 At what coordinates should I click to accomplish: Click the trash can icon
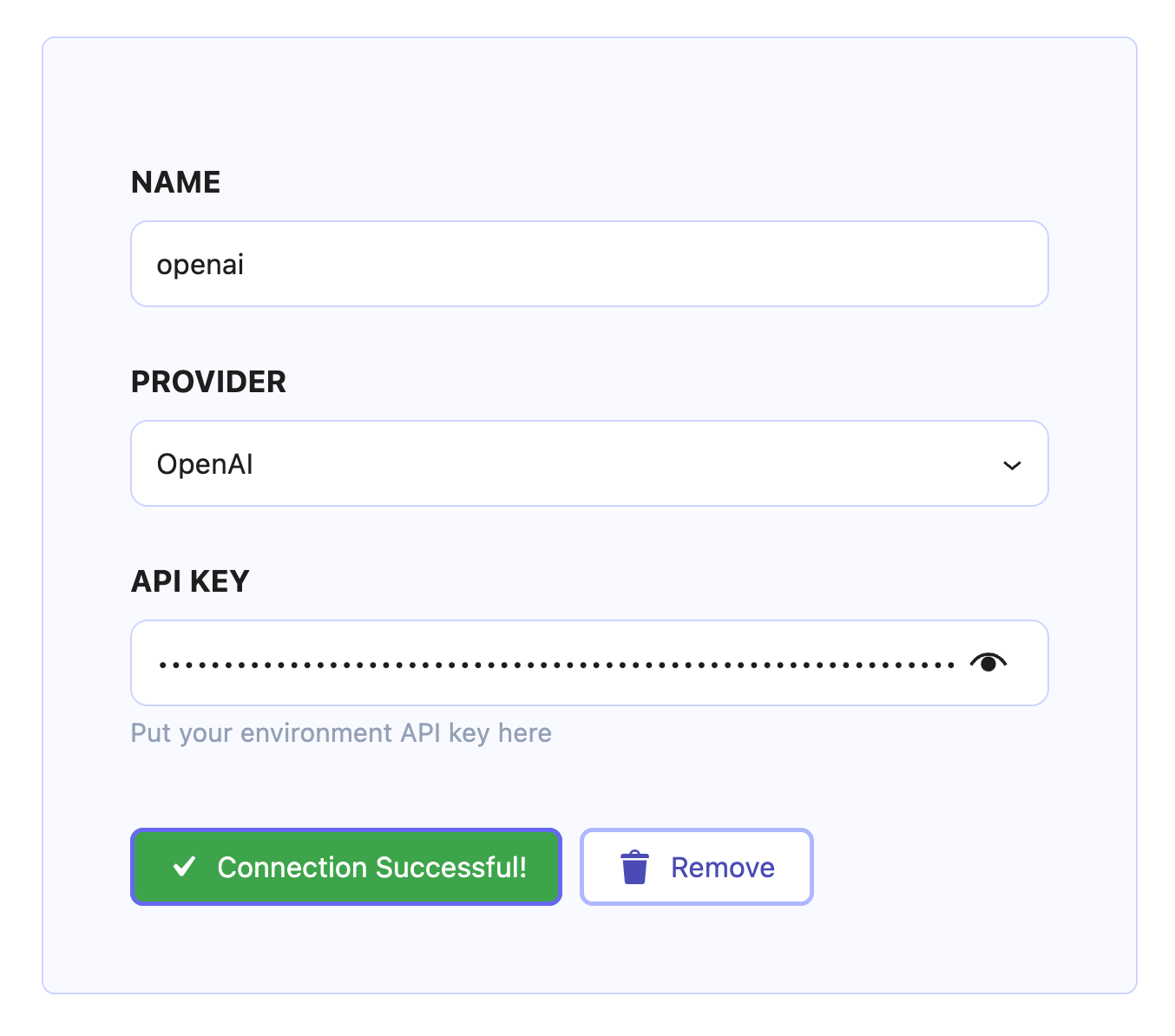pos(634,867)
